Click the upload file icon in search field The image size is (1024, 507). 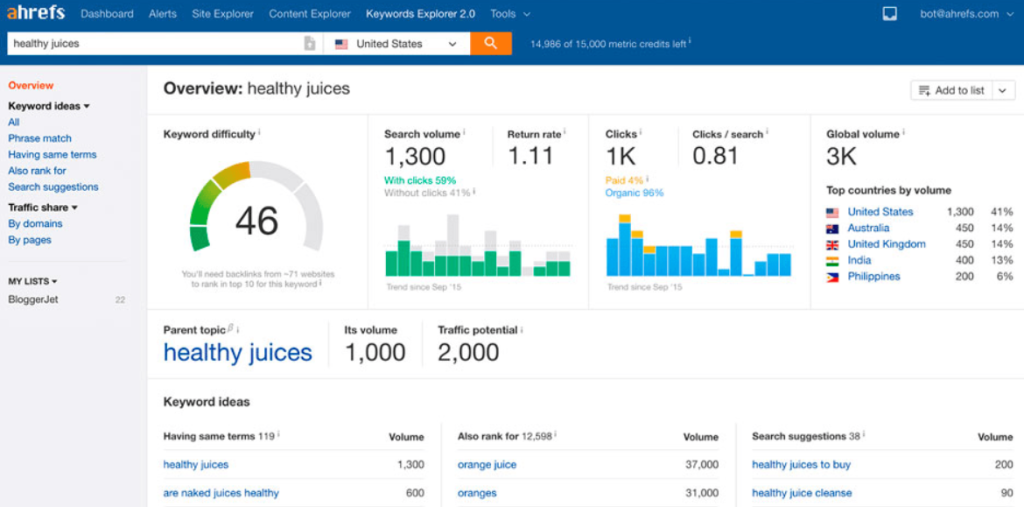point(310,44)
